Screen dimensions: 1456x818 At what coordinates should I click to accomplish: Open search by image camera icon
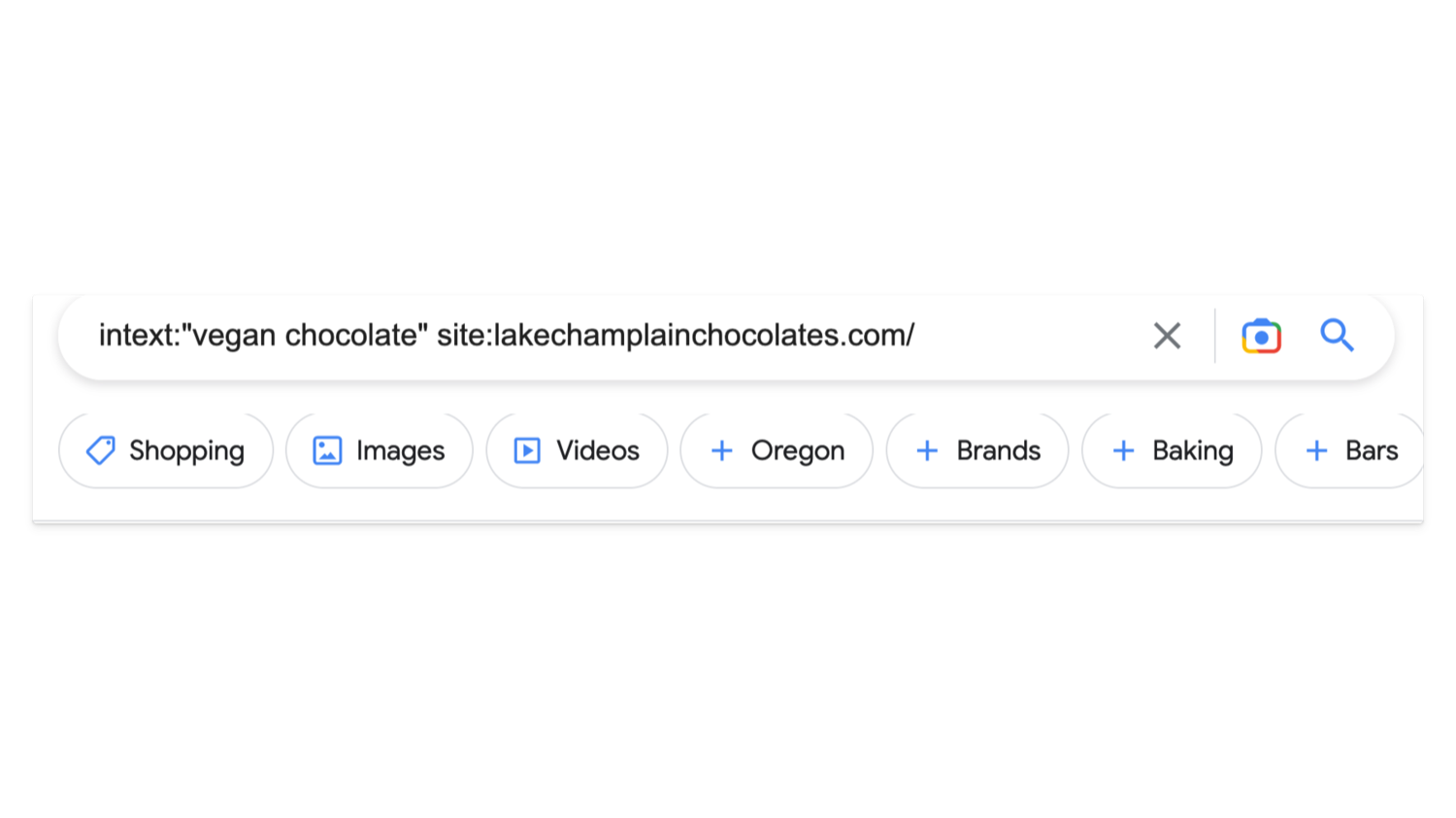[x=1261, y=336]
